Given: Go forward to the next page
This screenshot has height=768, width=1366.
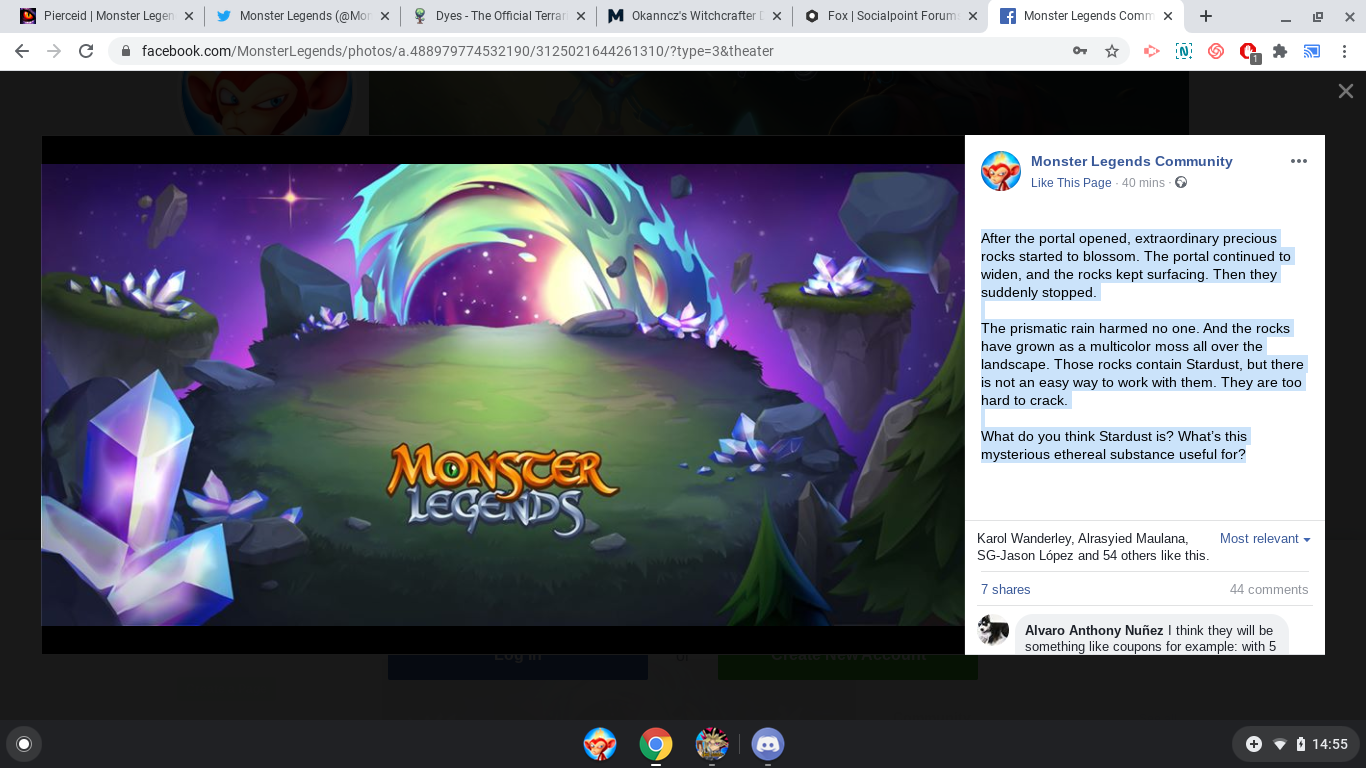Looking at the screenshot, I should [x=54, y=51].
